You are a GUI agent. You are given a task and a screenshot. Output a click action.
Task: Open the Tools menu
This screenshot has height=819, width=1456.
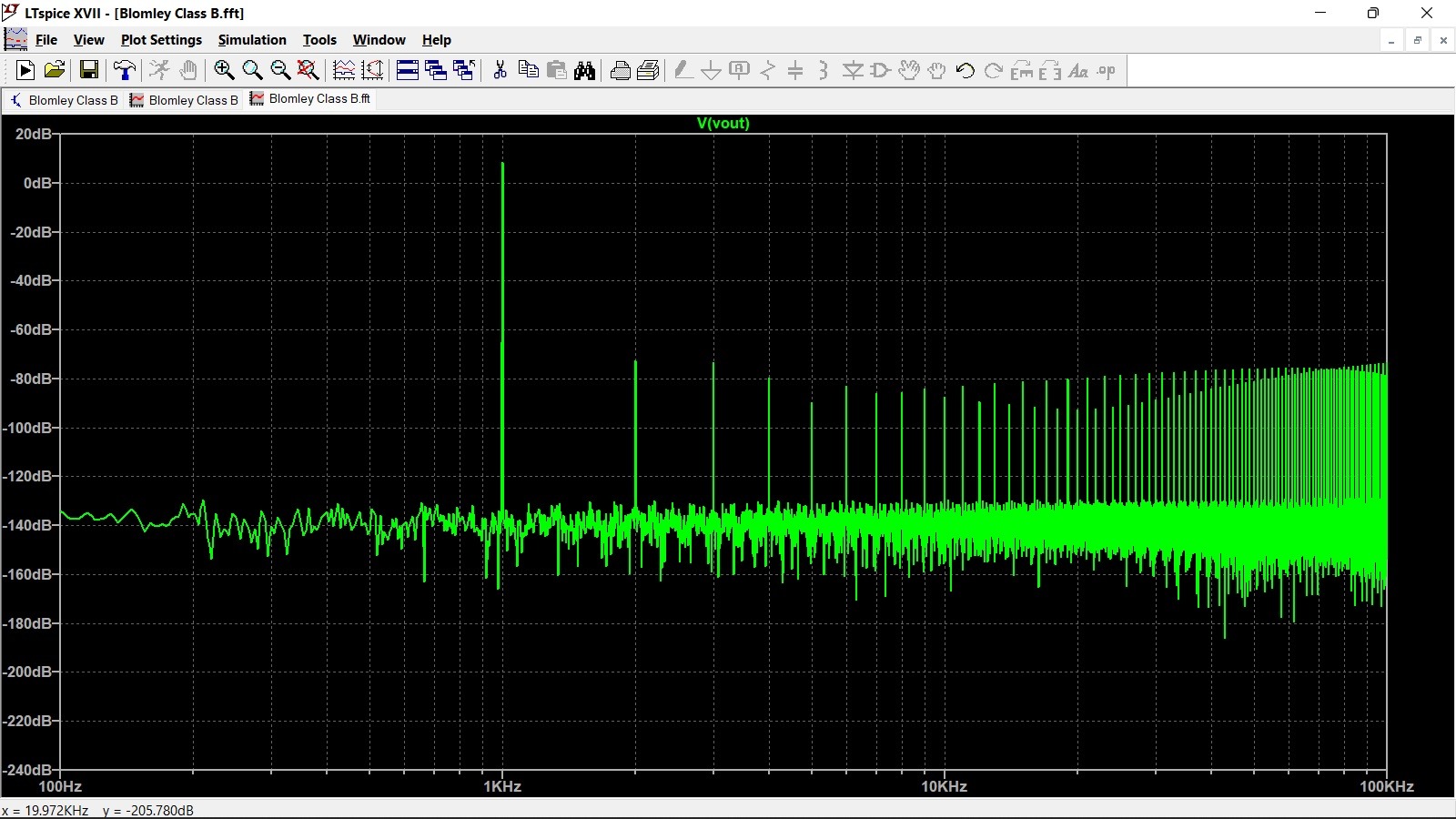click(x=319, y=40)
